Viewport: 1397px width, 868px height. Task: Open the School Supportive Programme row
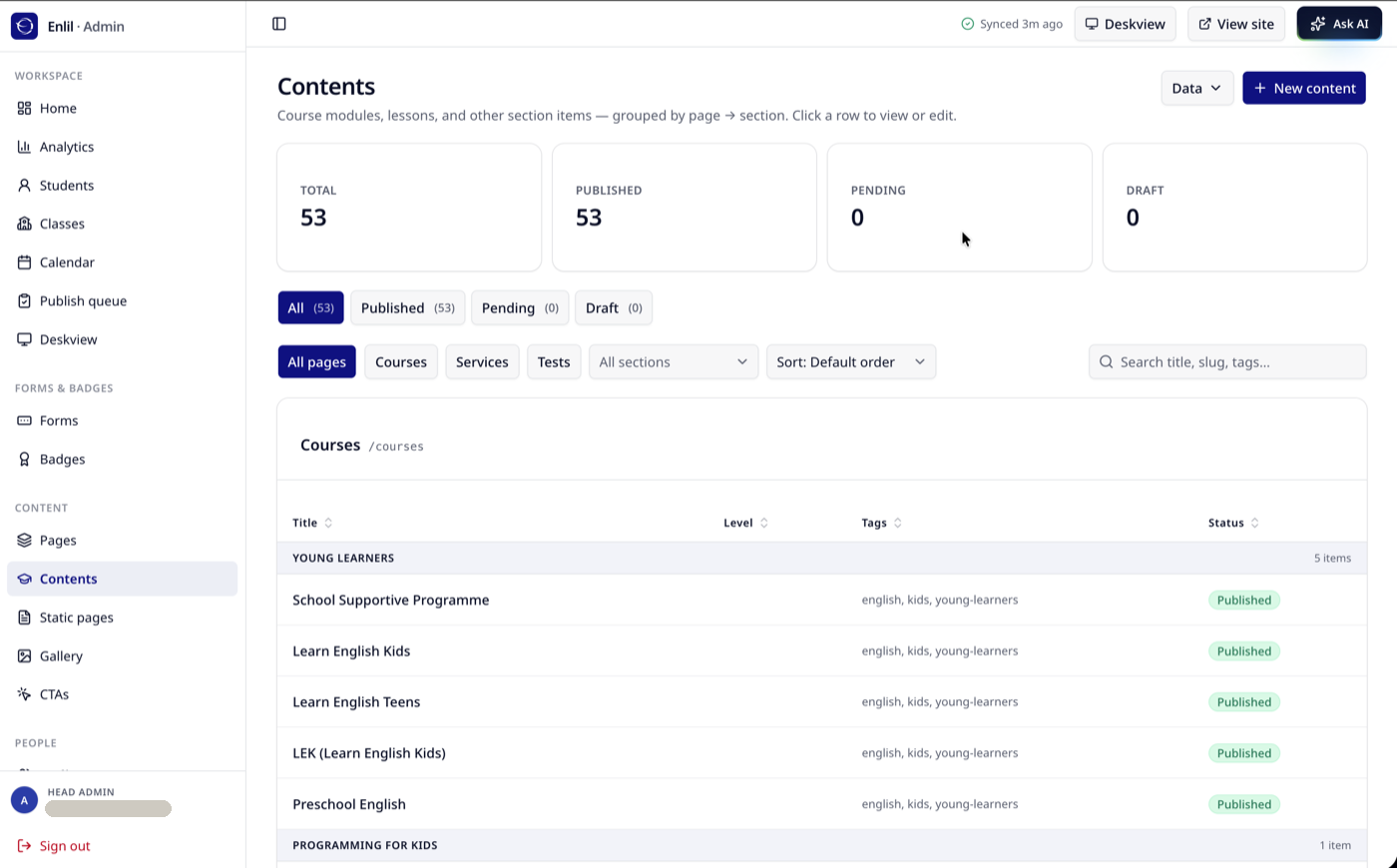pos(821,600)
